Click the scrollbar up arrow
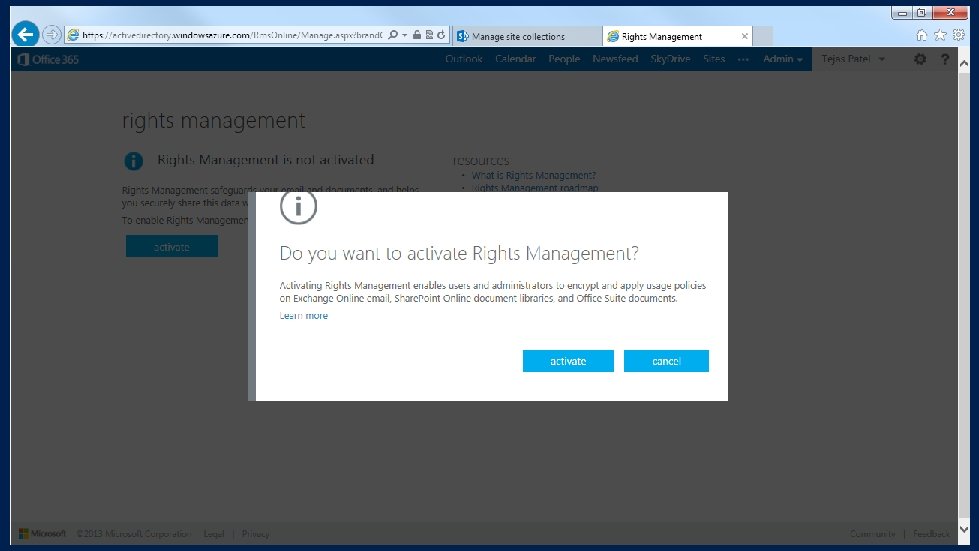 (964, 62)
